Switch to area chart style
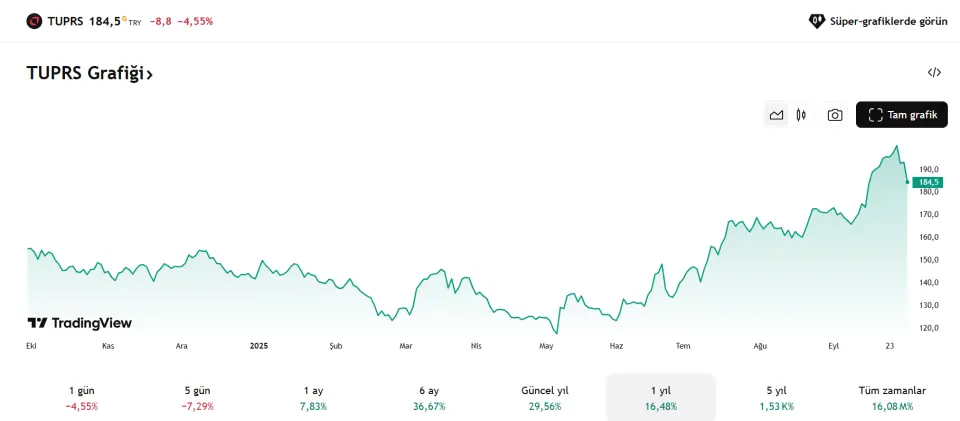960x421 pixels. click(x=776, y=115)
